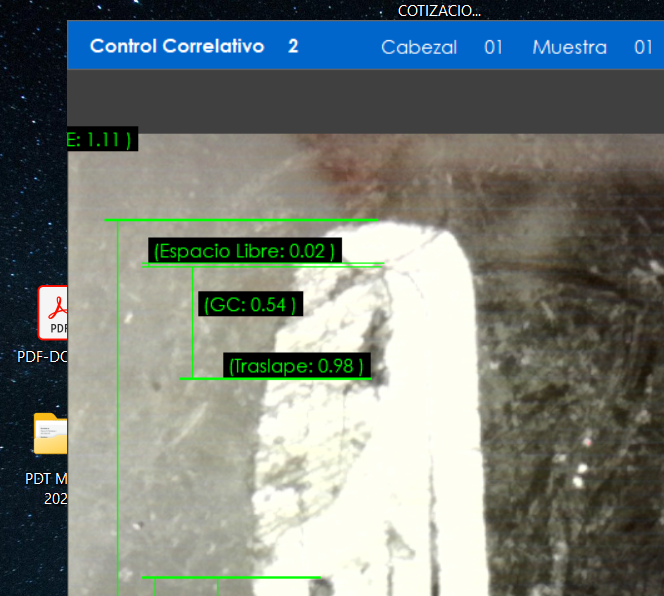
Task: Select the Control Correlativo value 2
Action: coord(293,47)
